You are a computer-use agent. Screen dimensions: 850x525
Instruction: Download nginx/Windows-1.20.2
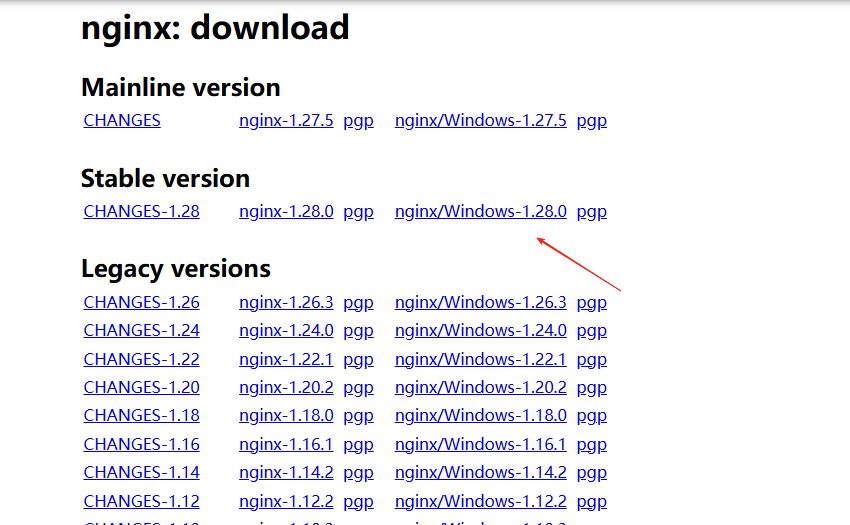pos(480,387)
